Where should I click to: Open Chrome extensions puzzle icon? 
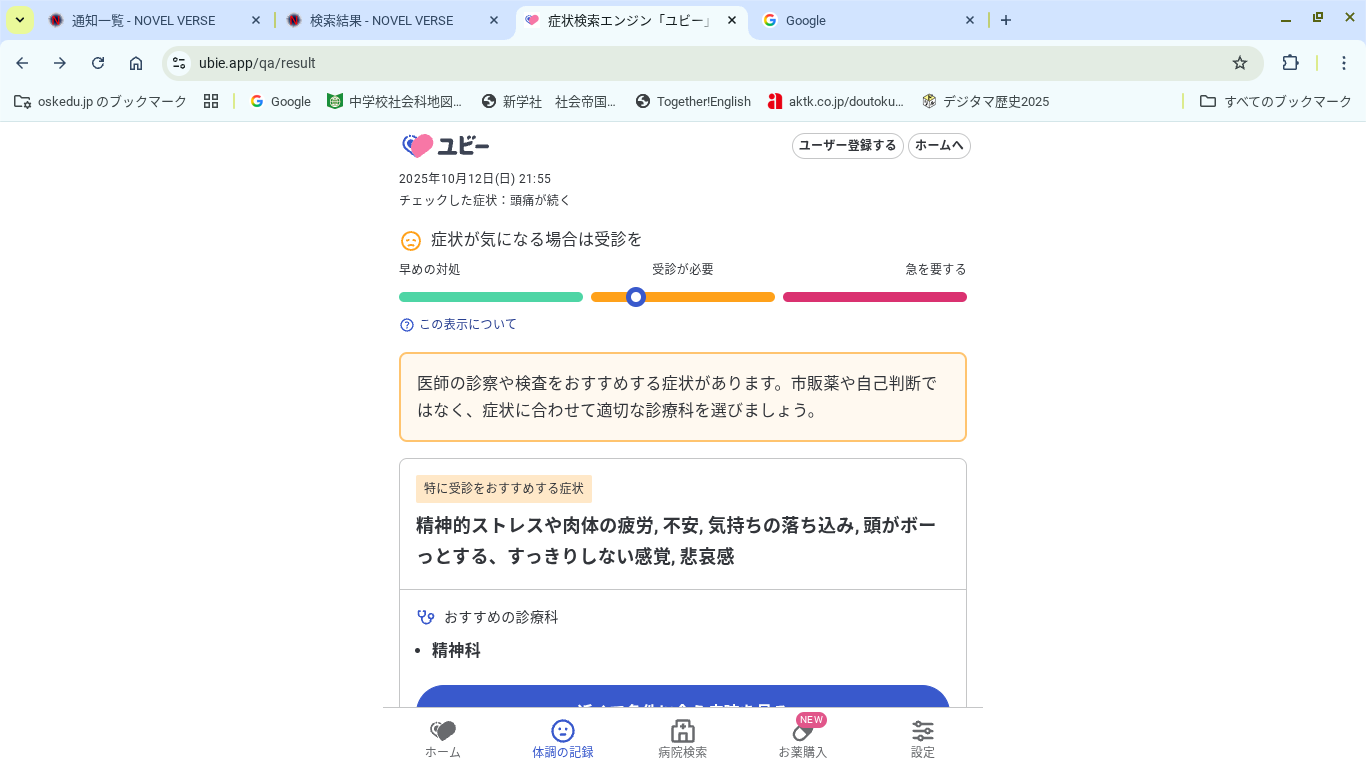click(x=1290, y=63)
